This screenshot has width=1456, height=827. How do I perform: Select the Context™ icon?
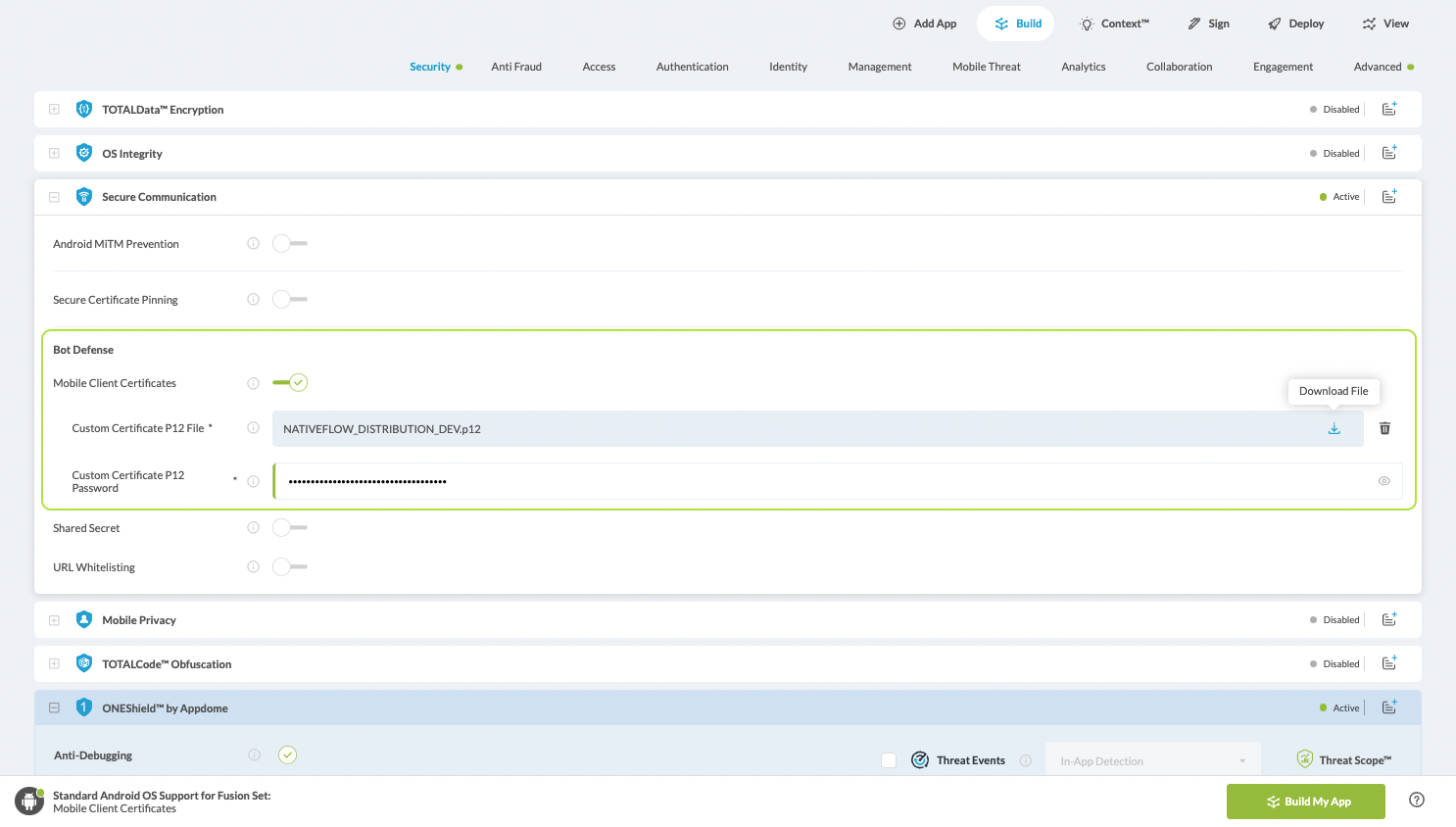(x=1087, y=23)
